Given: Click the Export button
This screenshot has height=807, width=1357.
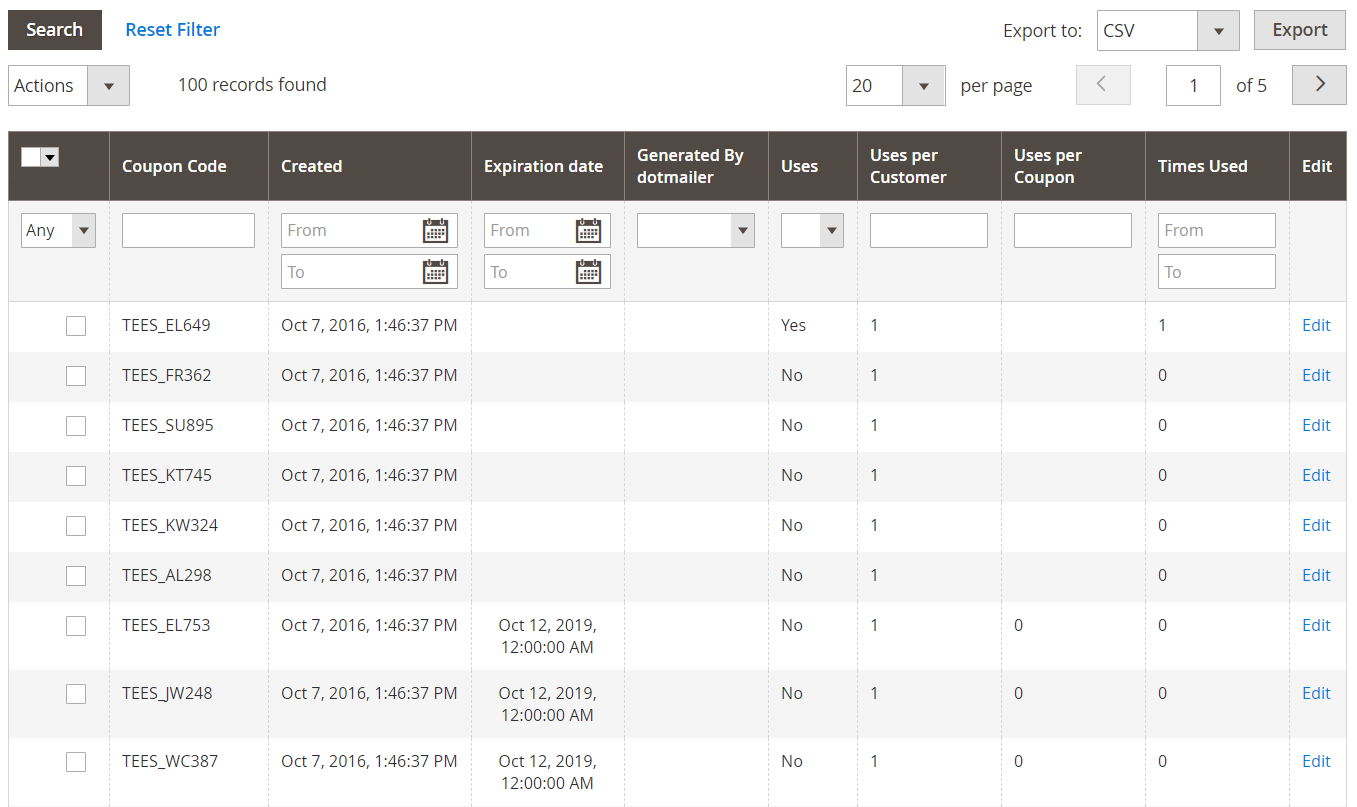Looking at the screenshot, I should click(1300, 30).
